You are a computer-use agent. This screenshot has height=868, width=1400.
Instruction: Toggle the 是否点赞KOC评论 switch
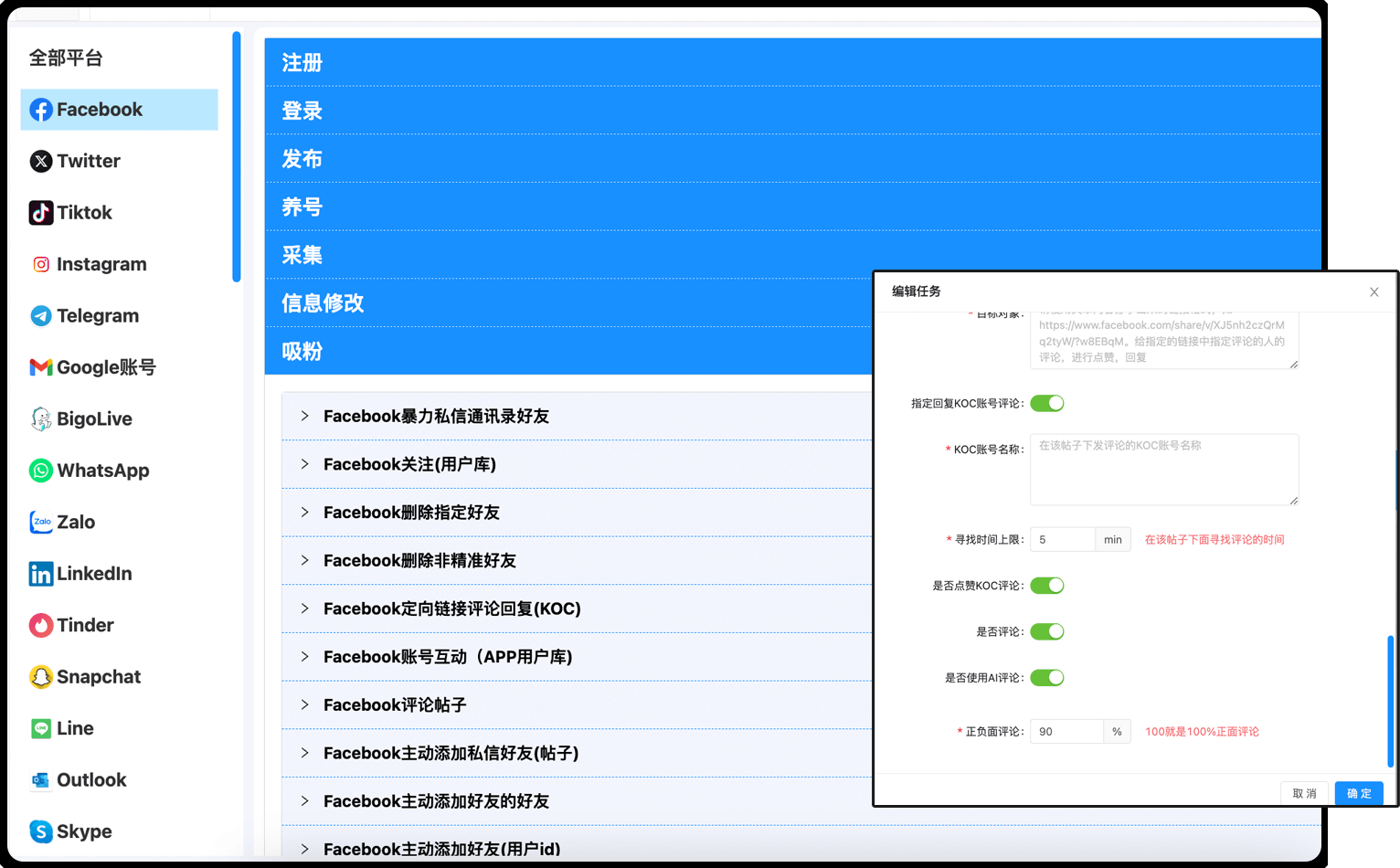click(x=1047, y=586)
